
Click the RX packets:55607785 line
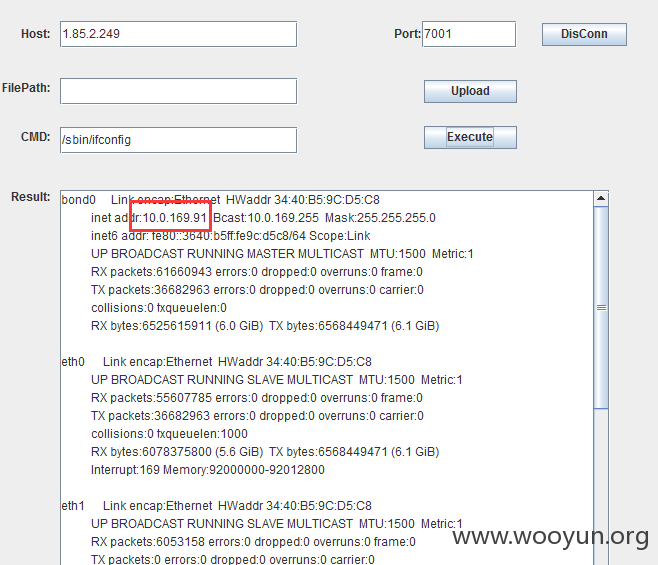coord(257,398)
